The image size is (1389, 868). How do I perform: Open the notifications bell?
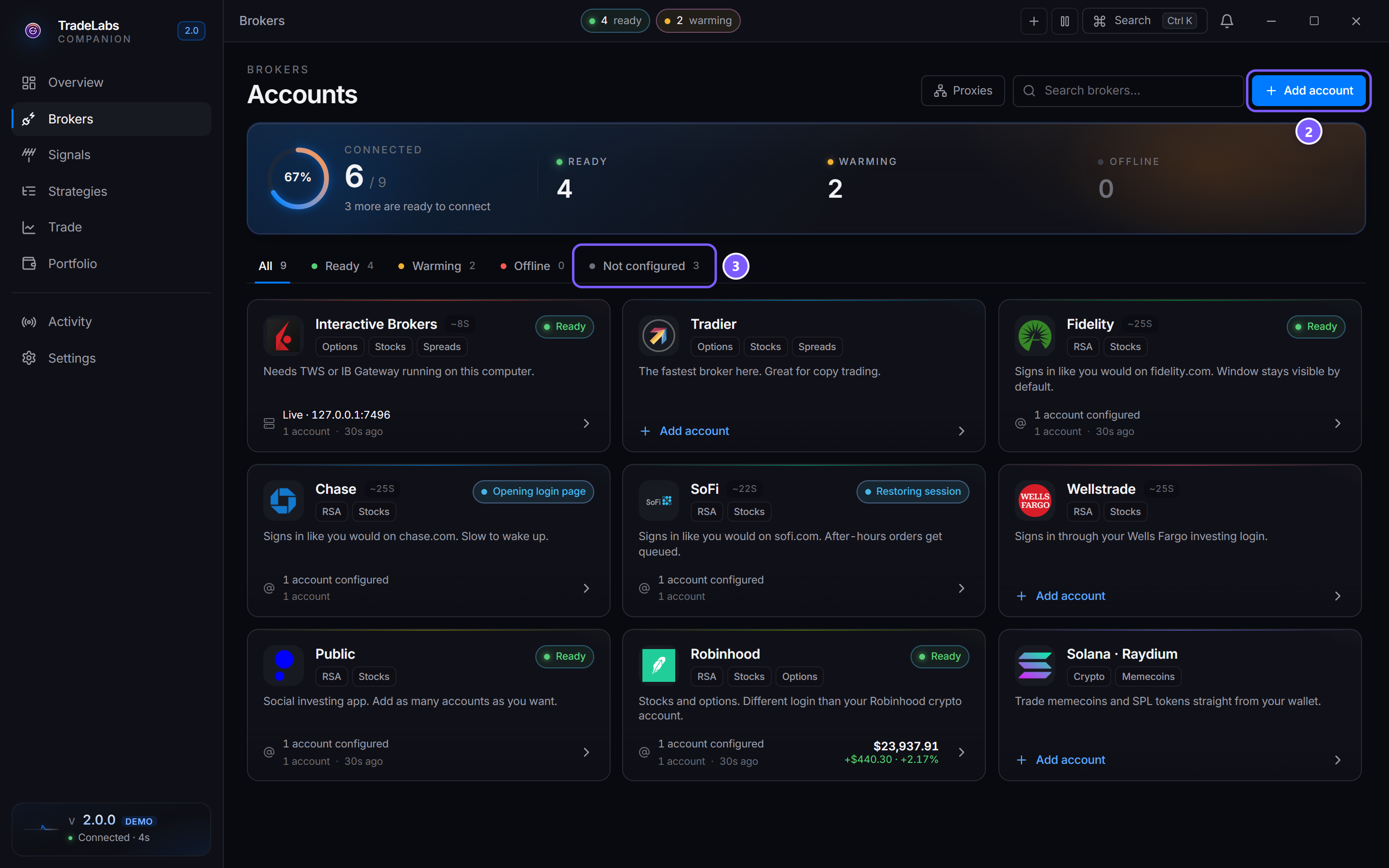1226,21
